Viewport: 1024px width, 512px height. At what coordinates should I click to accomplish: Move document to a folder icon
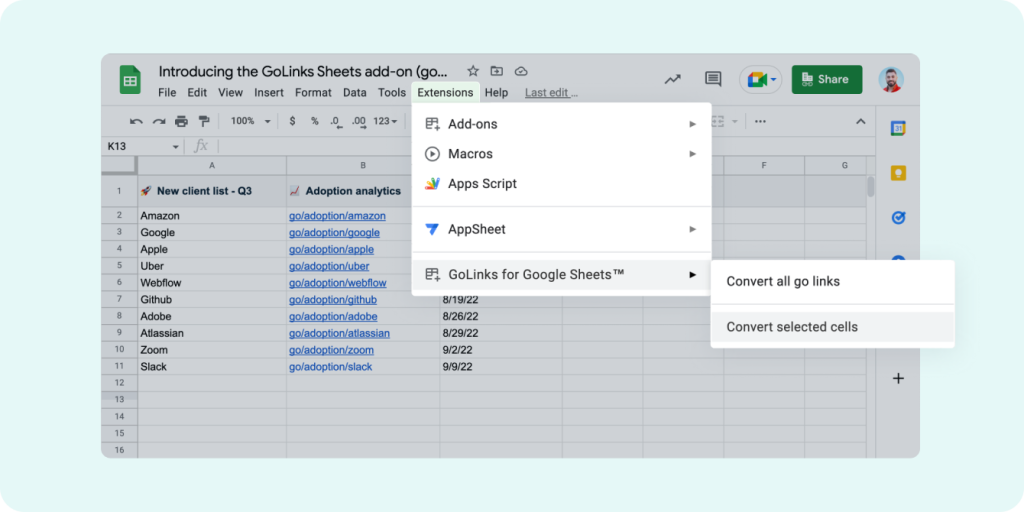coord(497,71)
